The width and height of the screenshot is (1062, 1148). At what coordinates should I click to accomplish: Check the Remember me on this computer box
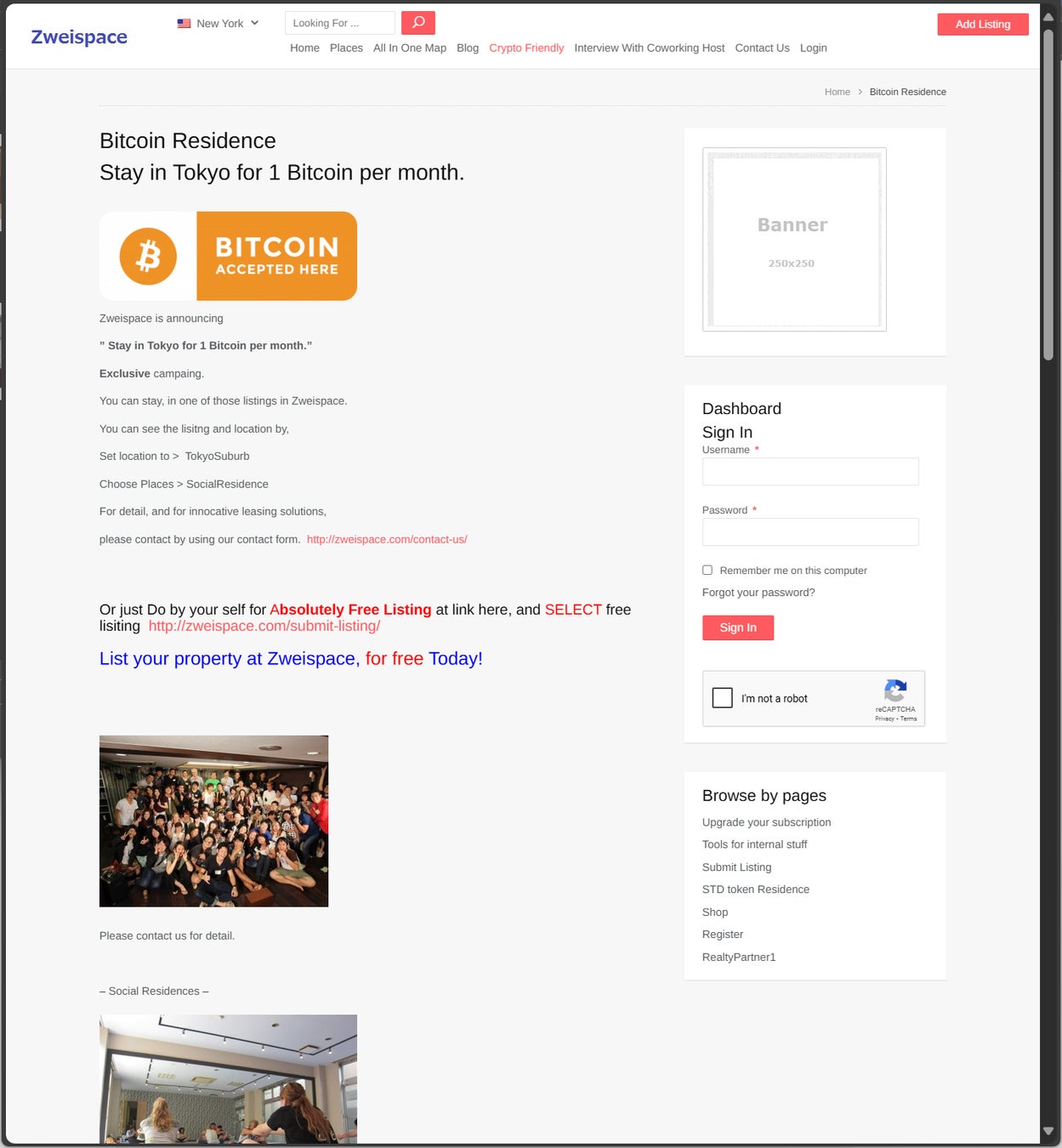(x=707, y=570)
